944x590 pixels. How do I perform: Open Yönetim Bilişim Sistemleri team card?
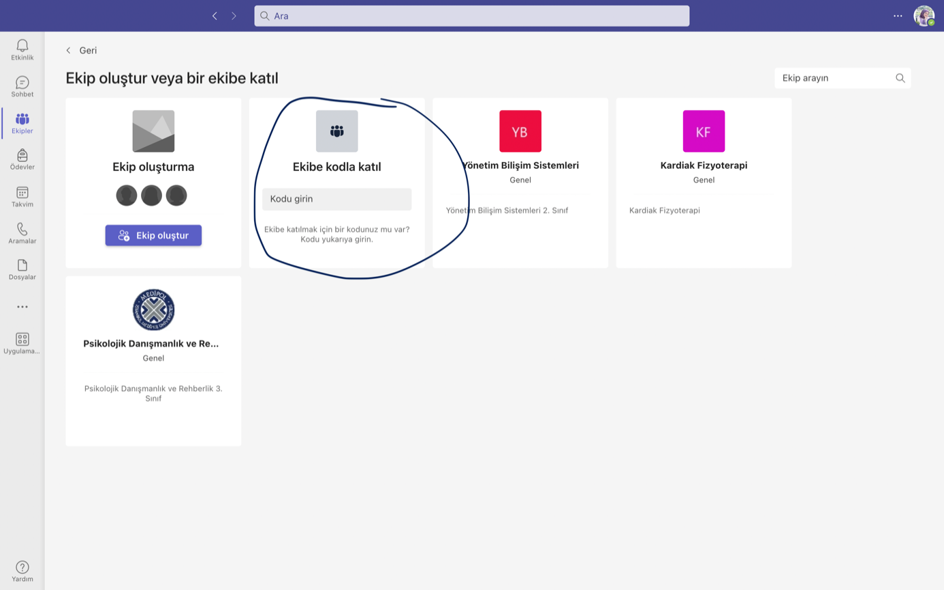click(520, 182)
